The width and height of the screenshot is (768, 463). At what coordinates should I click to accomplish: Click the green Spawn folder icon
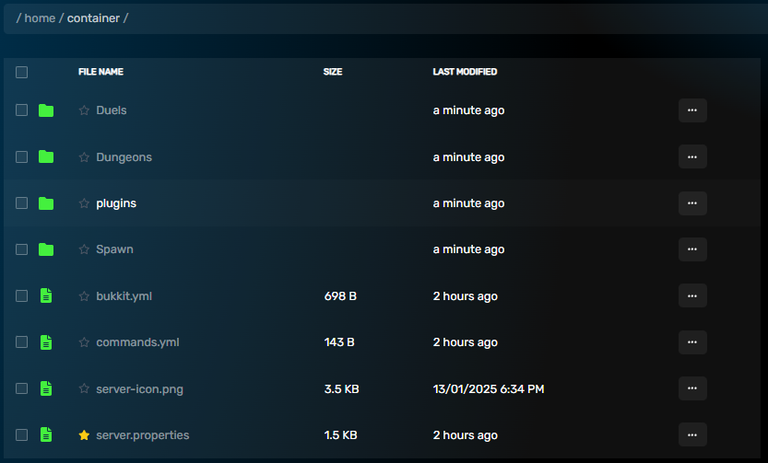pos(46,249)
